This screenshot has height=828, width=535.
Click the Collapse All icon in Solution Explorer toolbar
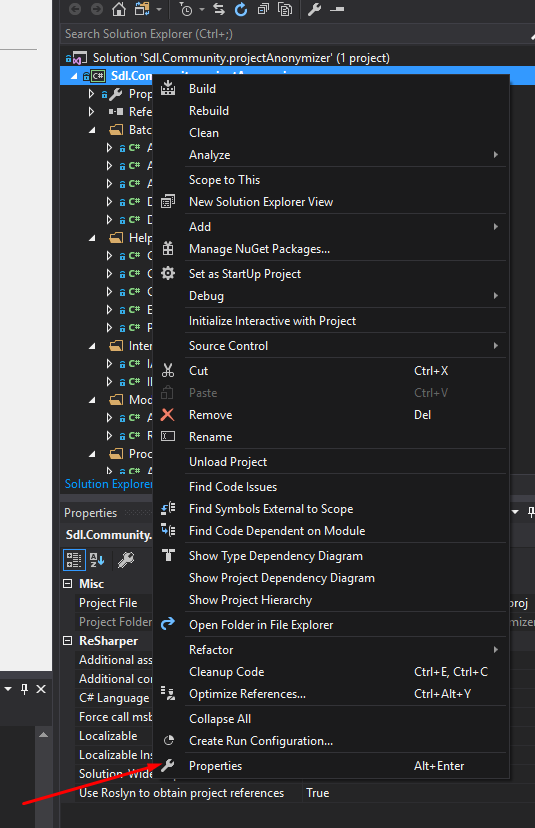point(263,9)
